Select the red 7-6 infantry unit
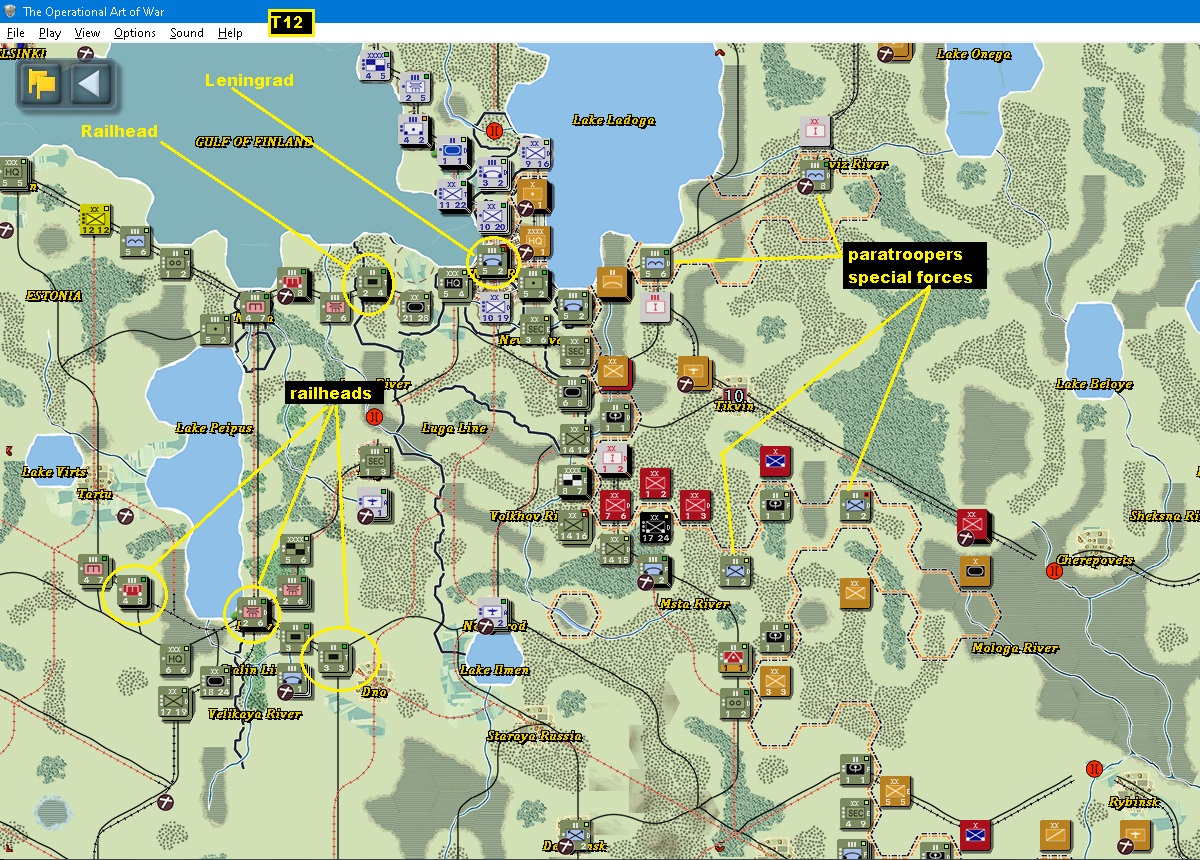This screenshot has height=860, width=1200. pyautogui.click(x=616, y=506)
